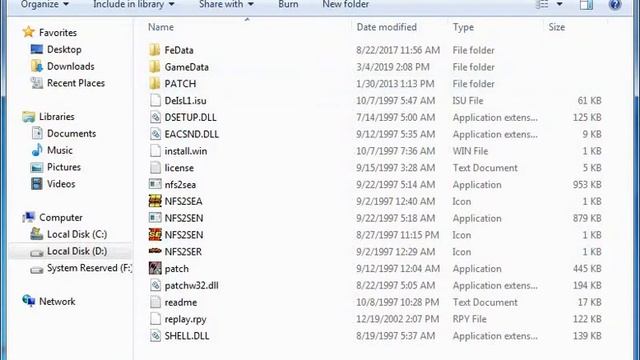This screenshot has width=640, height=360.
Task: Click the change view icon
Action: (x=542, y=4)
